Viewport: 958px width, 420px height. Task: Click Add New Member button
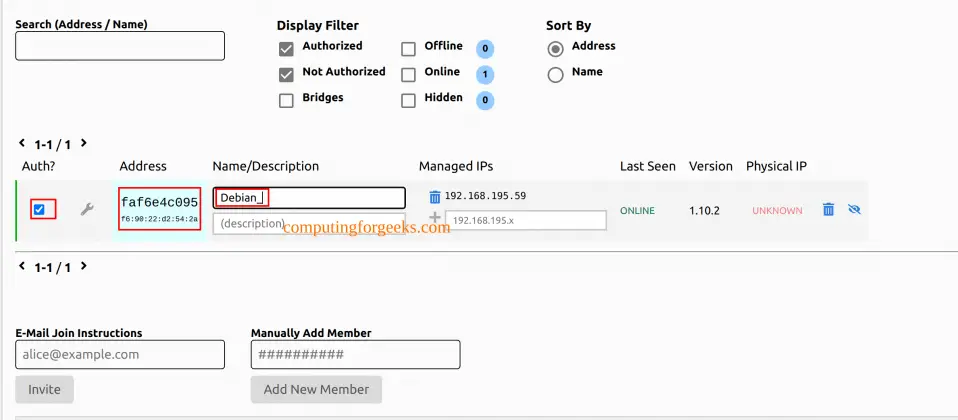click(x=316, y=389)
